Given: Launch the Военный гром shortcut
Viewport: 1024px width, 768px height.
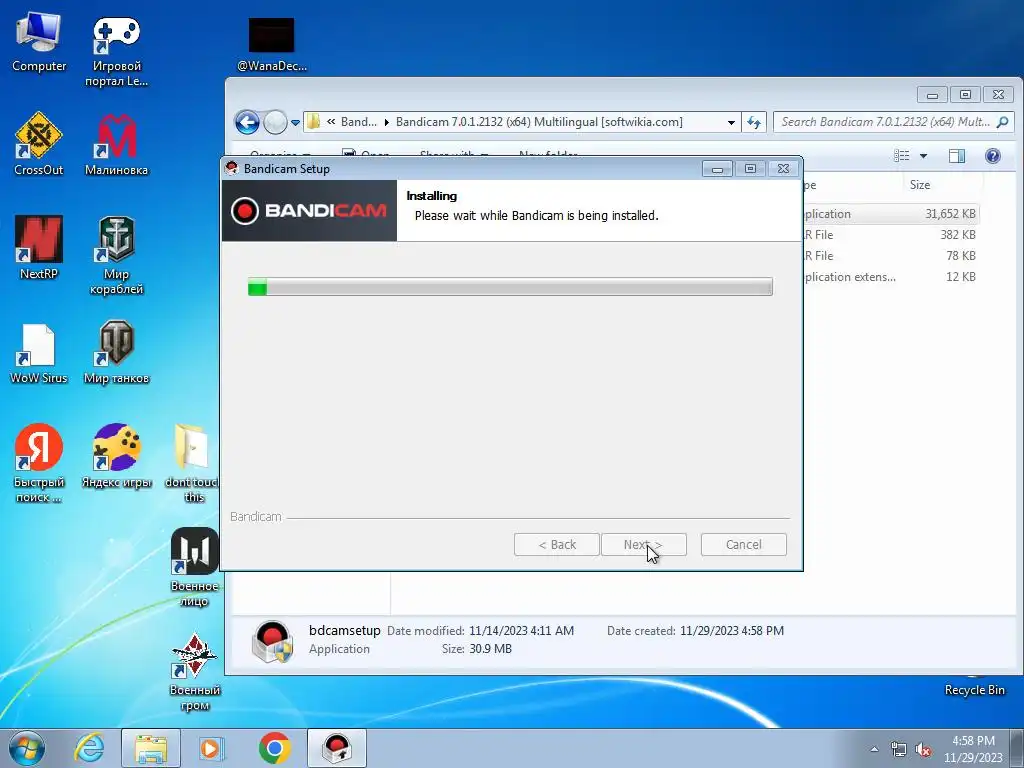Looking at the screenshot, I should [x=194, y=671].
